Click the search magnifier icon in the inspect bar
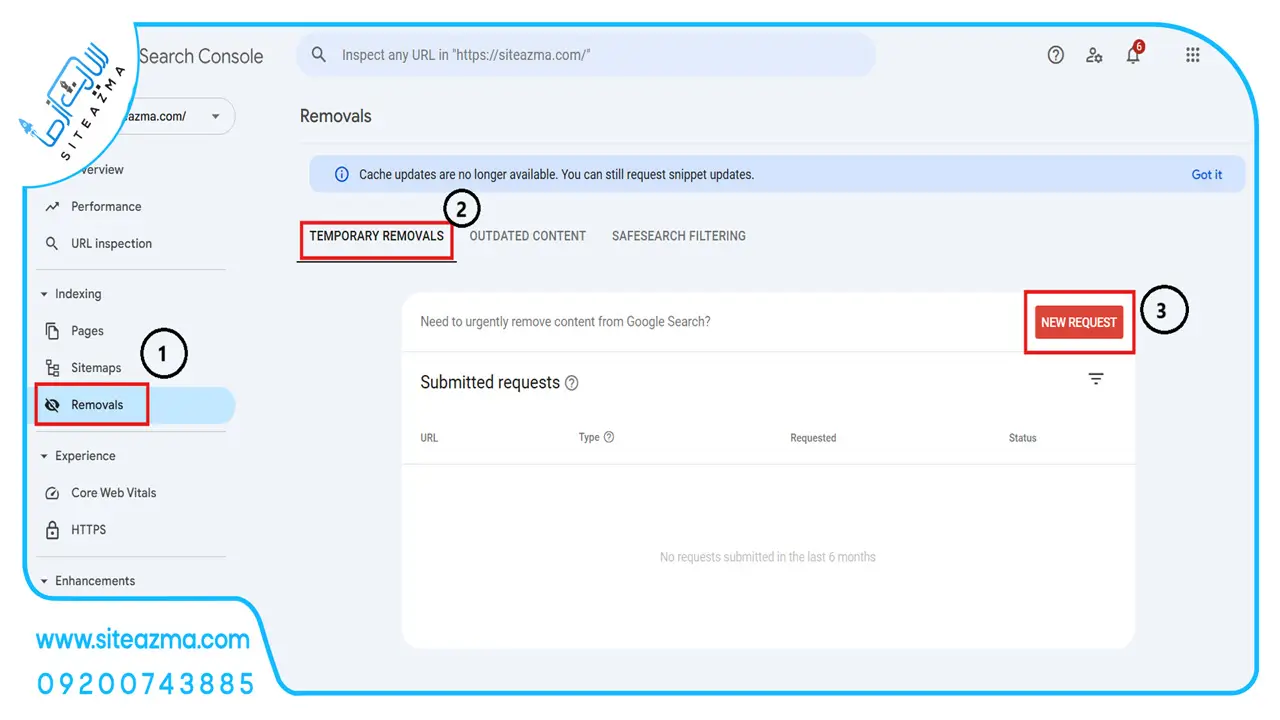 pyautogui.click(x=319, y=55)
